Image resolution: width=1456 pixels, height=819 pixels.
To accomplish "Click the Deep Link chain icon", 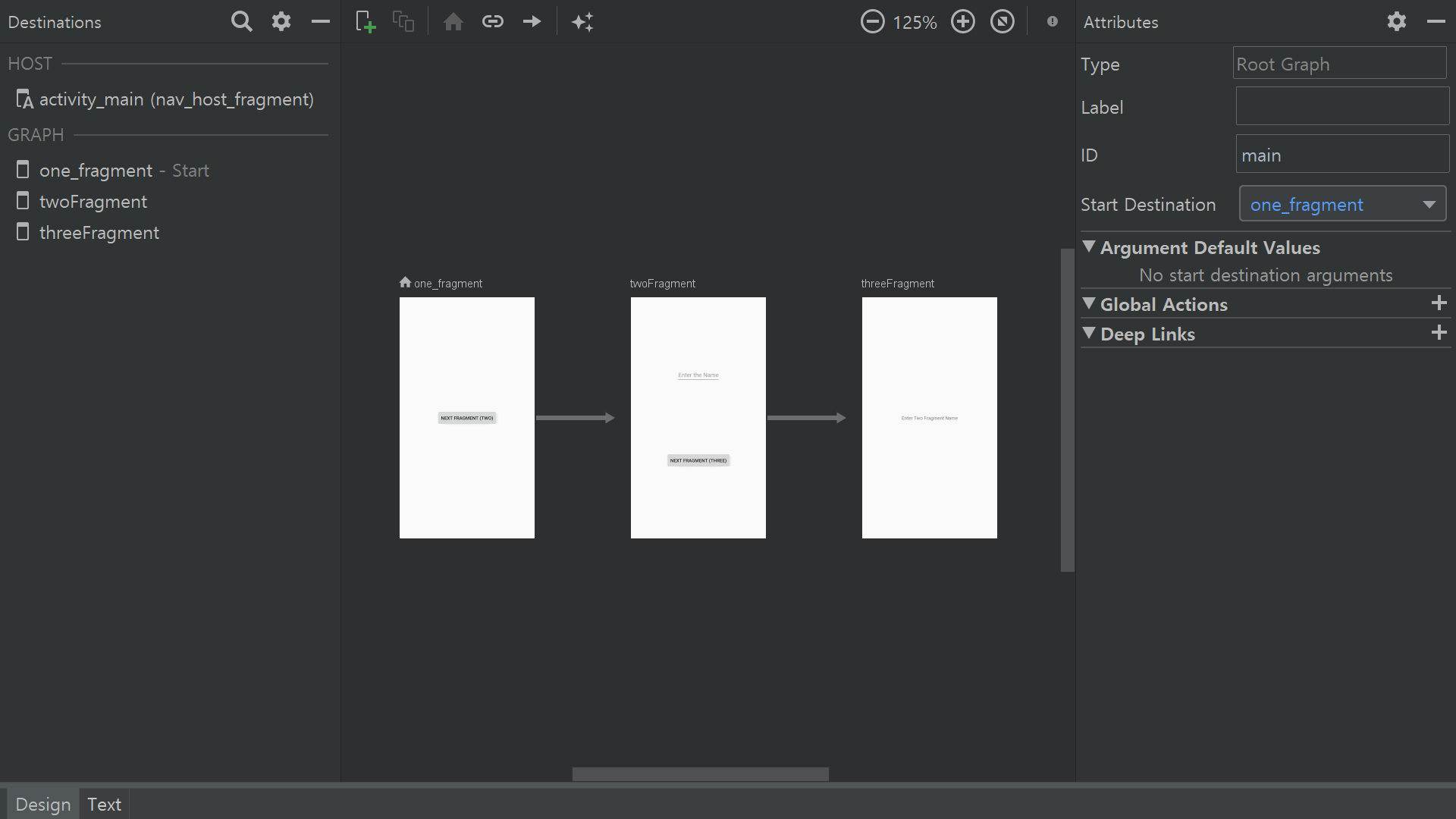I will click(x=493, y=22).
